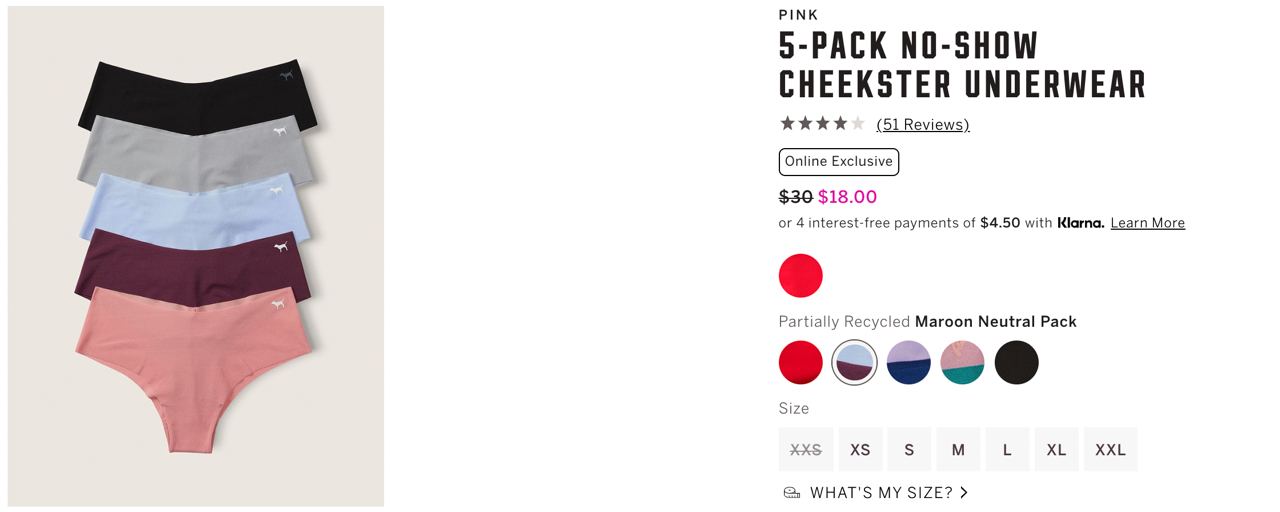1280x512 pixels.
Task: Select the black color swatch
Action: pos(1016,362)
